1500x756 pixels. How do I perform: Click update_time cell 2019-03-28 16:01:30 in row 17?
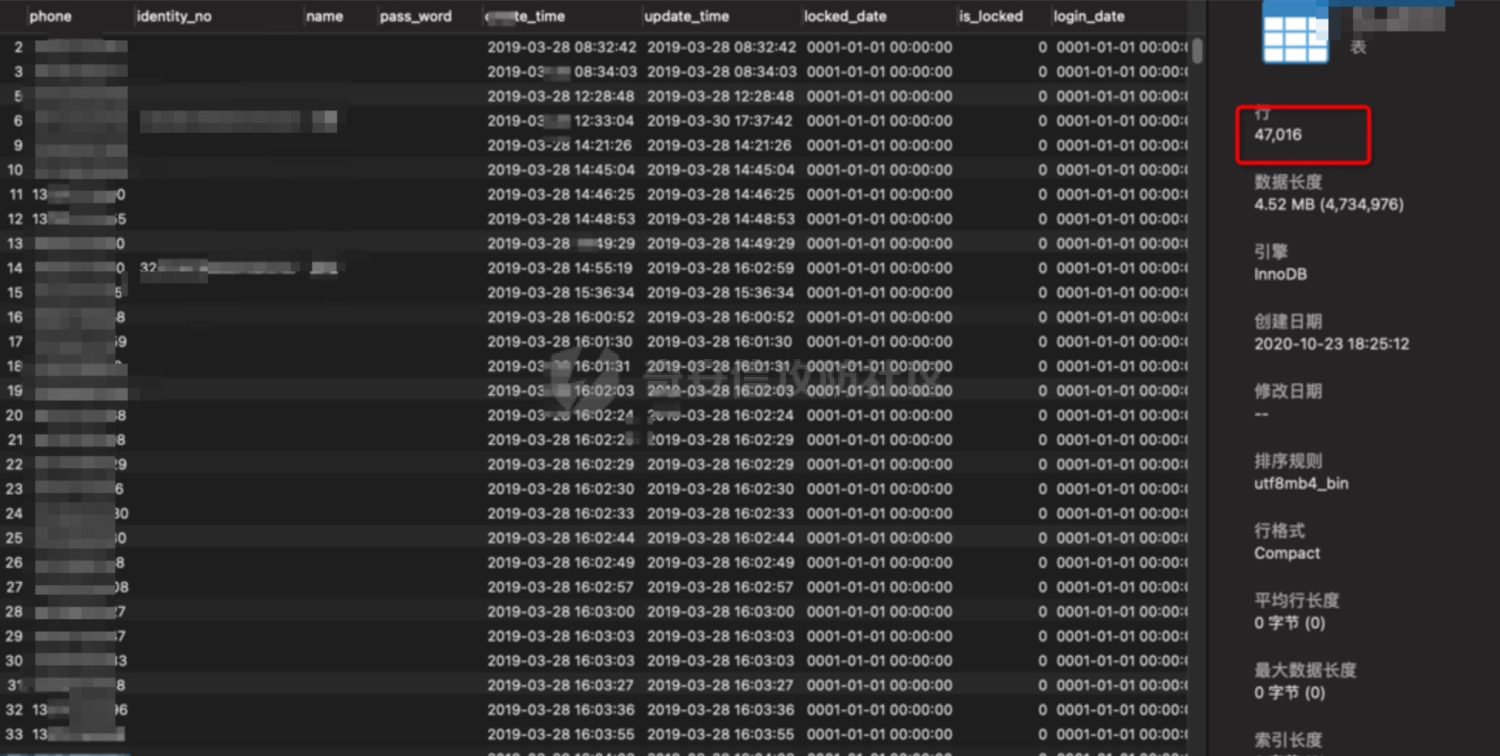[720, 342]
